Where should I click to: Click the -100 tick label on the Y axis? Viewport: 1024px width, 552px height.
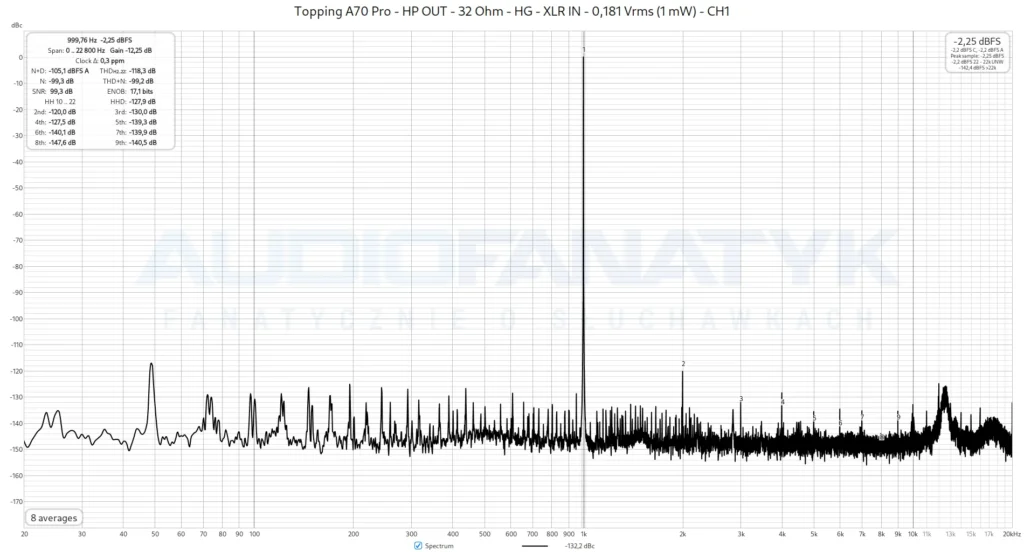[x=16, y=319]
